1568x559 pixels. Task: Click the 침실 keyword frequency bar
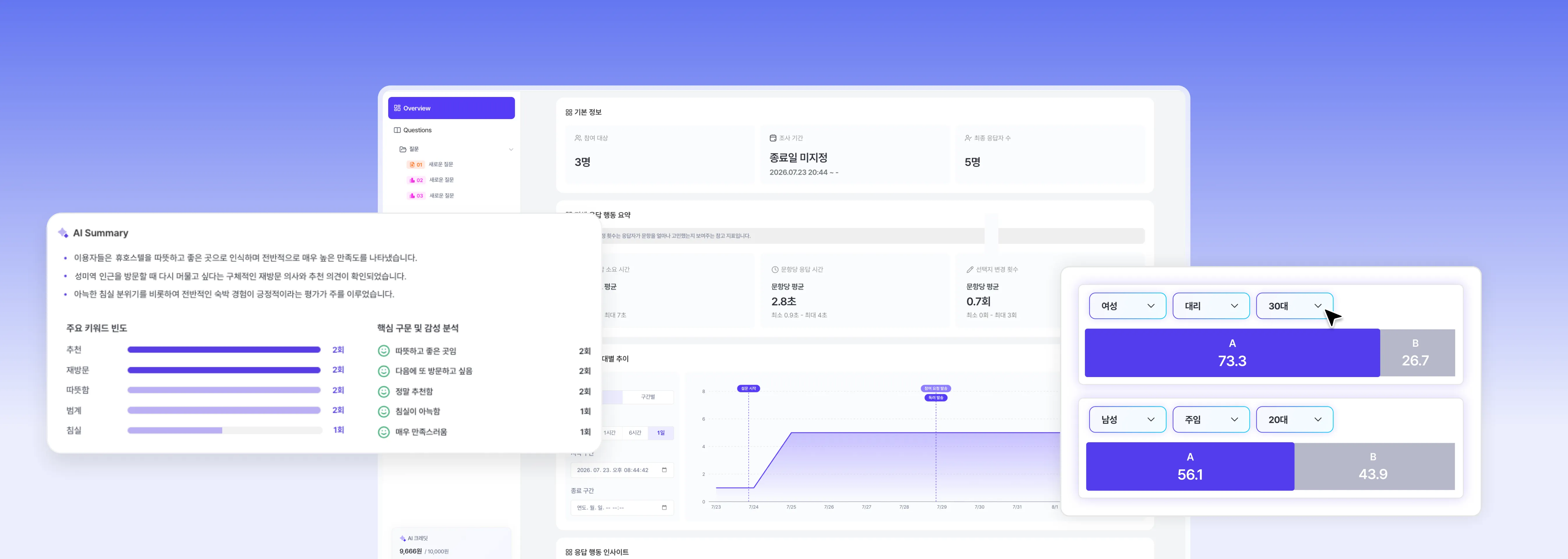pyautogui.click(x=224, y=431)
